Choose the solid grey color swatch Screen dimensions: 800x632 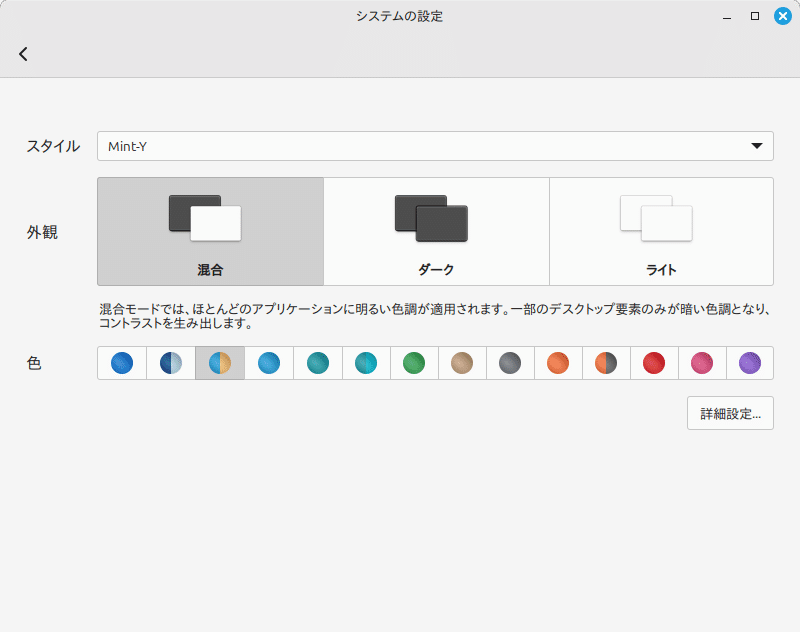510,363
